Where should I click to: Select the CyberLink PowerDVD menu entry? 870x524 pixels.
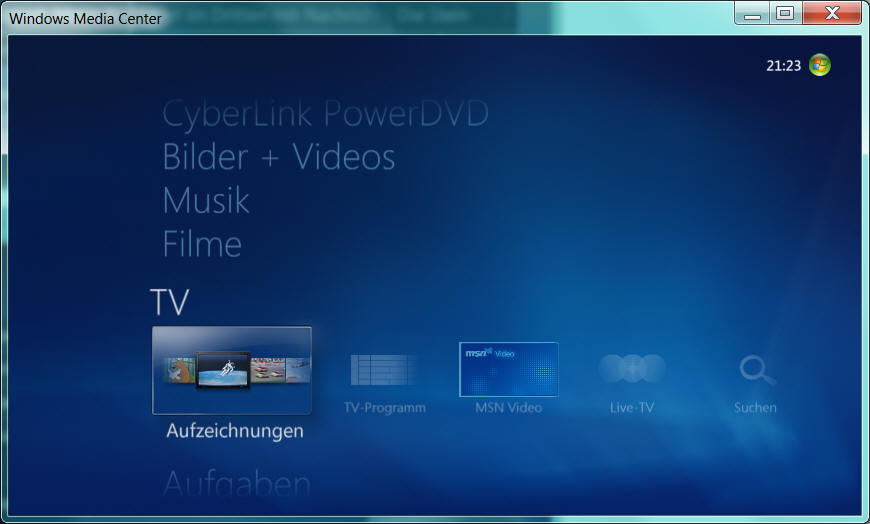pyautogui.click(x=325, y=114)
